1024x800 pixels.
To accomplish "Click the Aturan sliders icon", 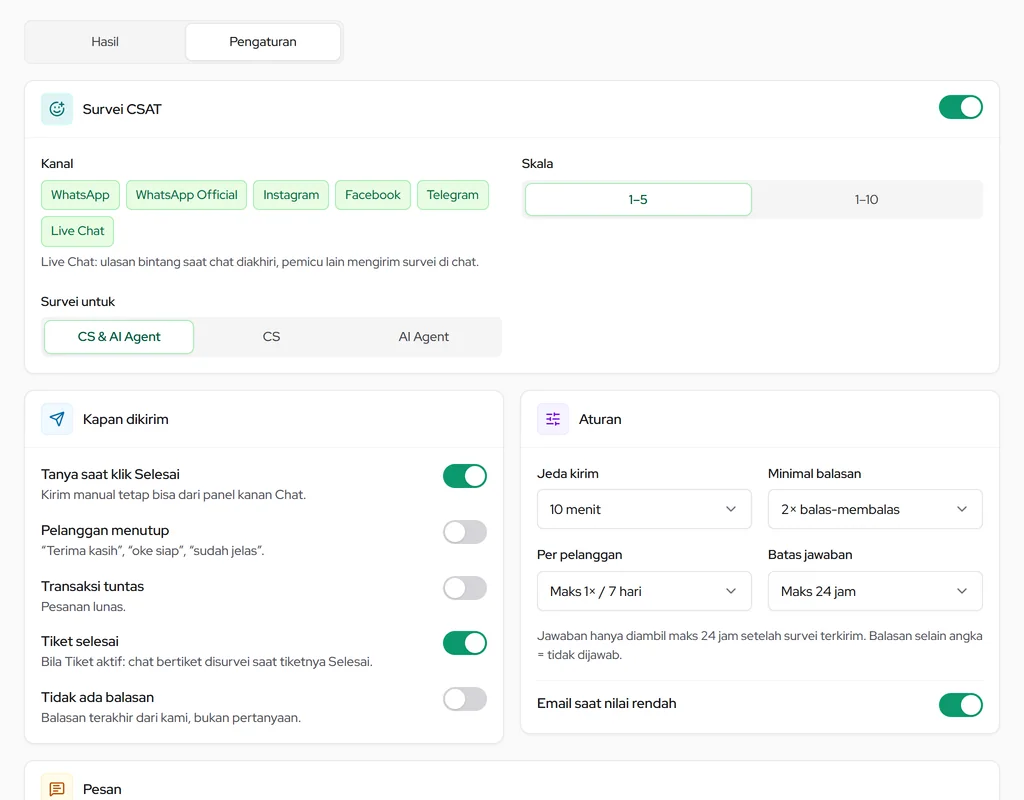I will click(x=553, y=419).
